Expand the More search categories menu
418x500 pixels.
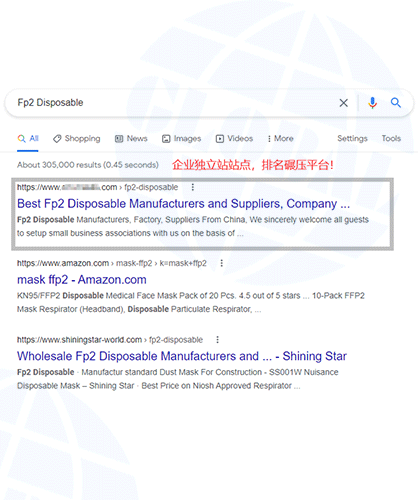click(280, 139)
